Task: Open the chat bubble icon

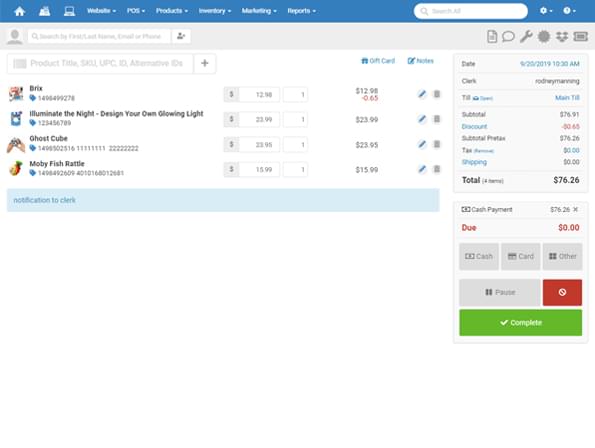Action: [x=508, y=36]
